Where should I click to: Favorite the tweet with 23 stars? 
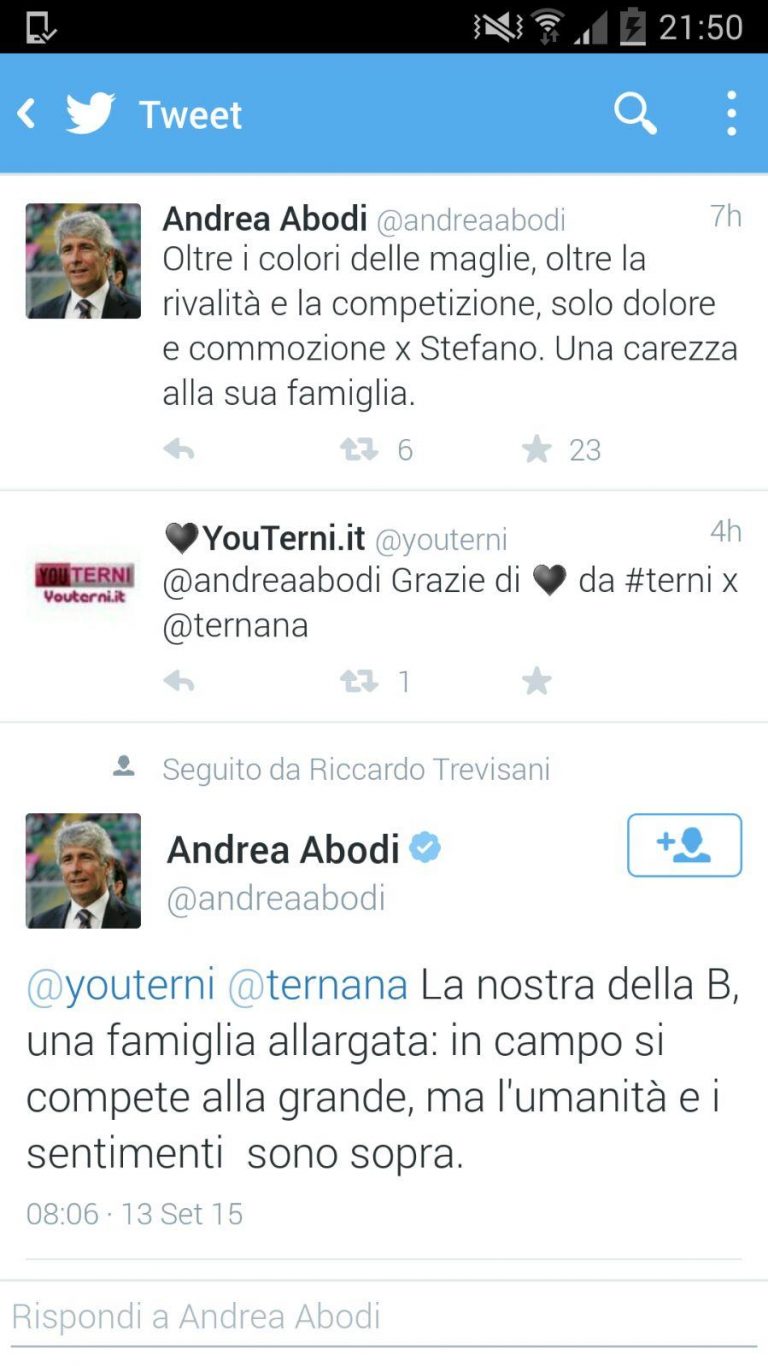(537, 450)
